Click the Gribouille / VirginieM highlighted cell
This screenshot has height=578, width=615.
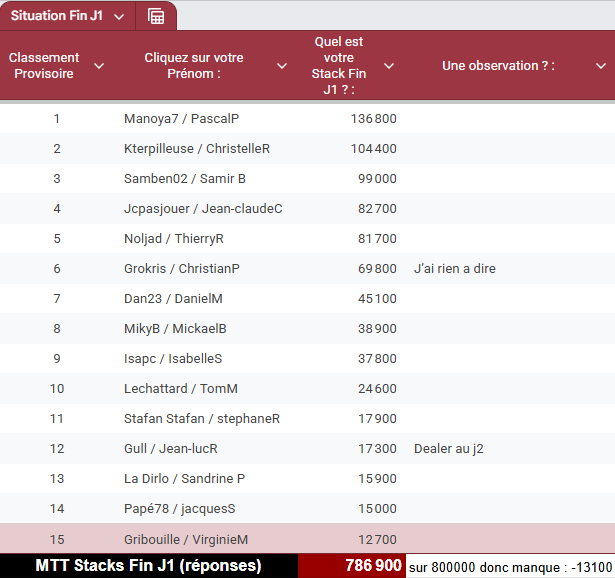tap(186, 539)
